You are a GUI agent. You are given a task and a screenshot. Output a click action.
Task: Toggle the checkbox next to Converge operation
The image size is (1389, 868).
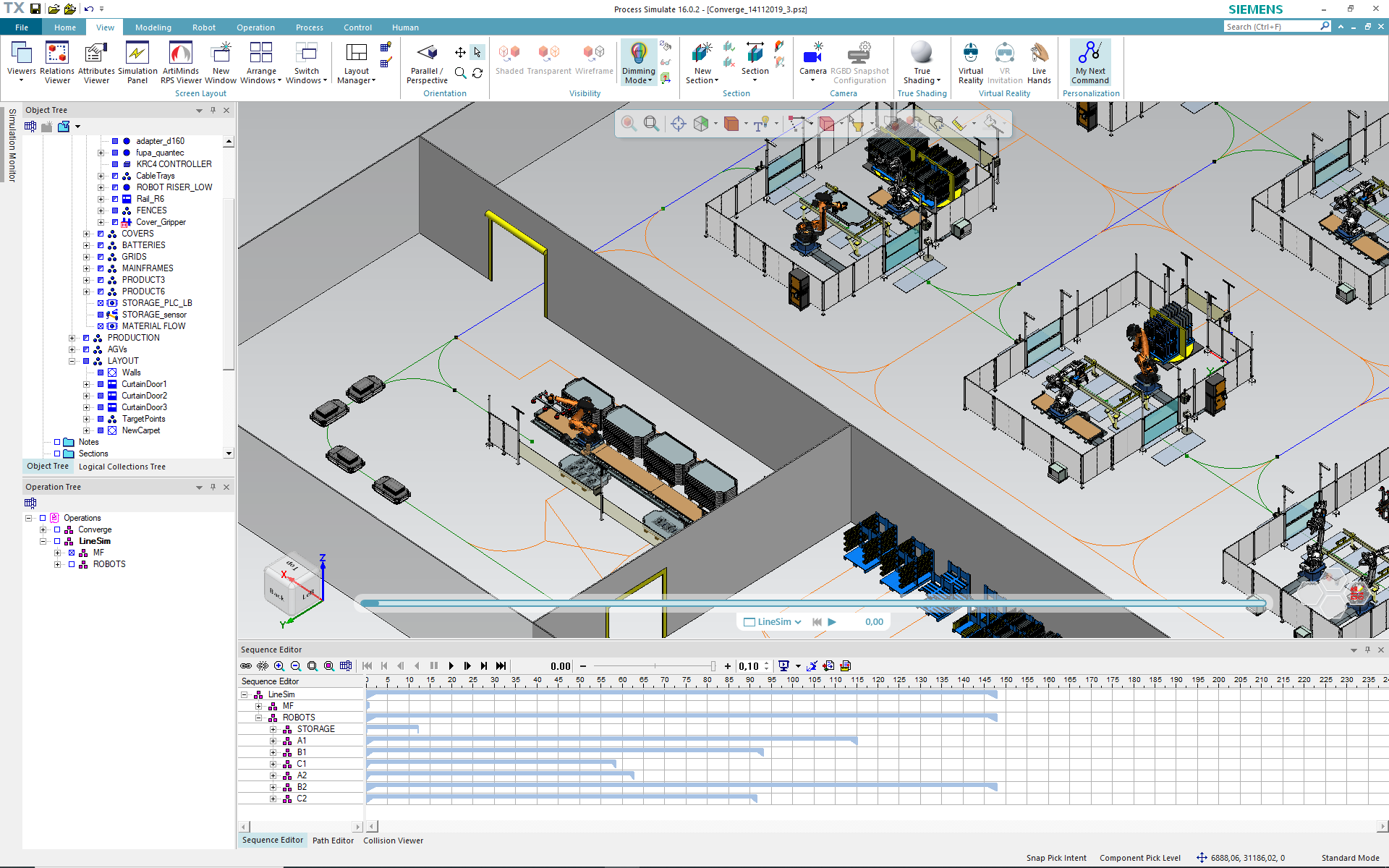[57, 529]
